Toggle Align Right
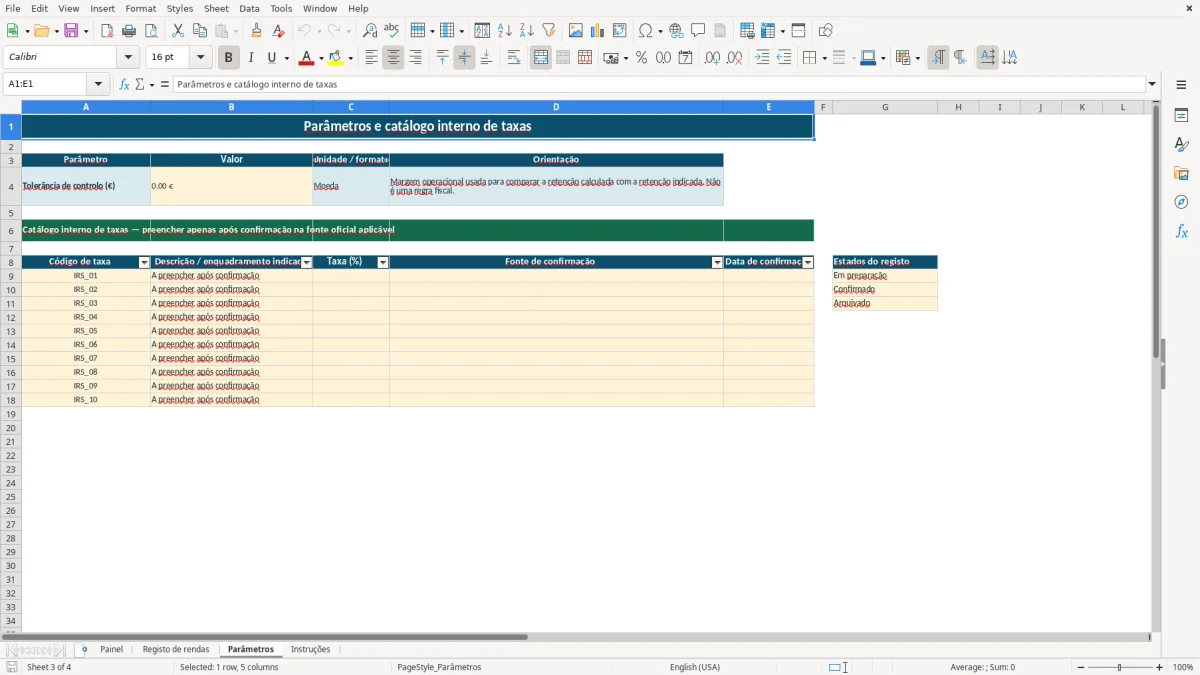 (415, 58)
